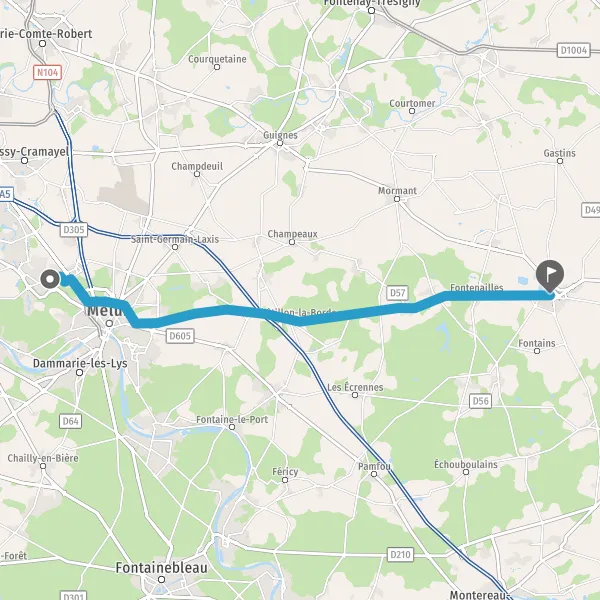Viewport: 600px width, 600px height.
Task: Select the Les Écrennes town label
Action: (355, 387)
